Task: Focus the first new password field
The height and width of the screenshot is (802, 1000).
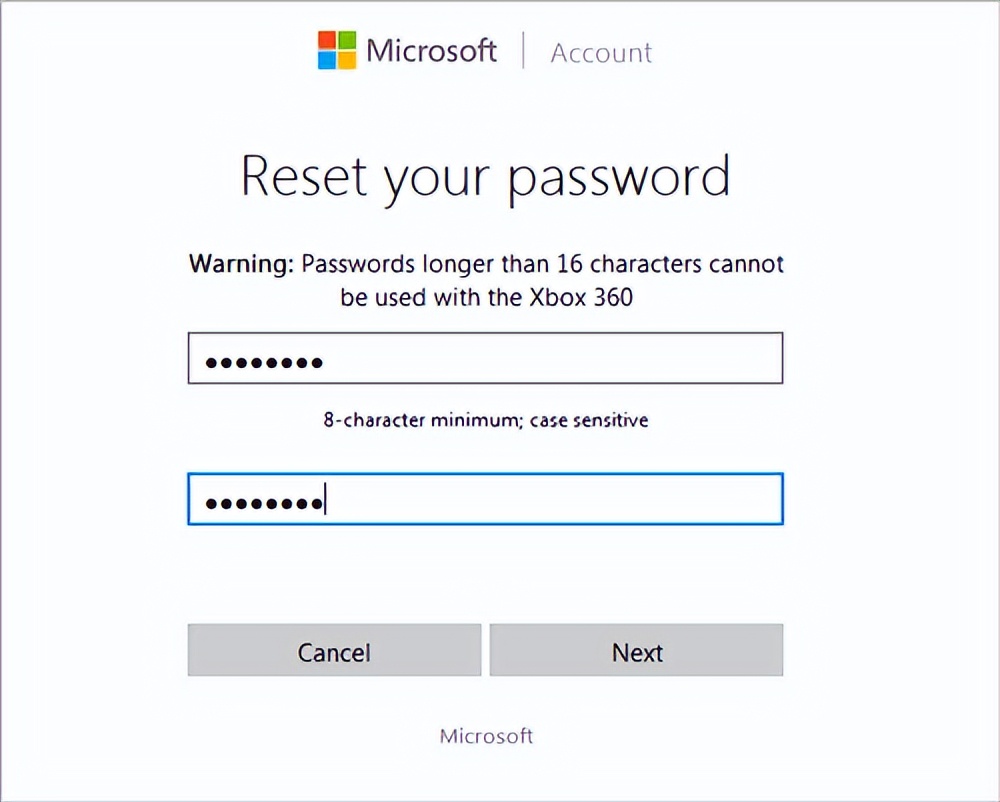Action: click(550, 360)
